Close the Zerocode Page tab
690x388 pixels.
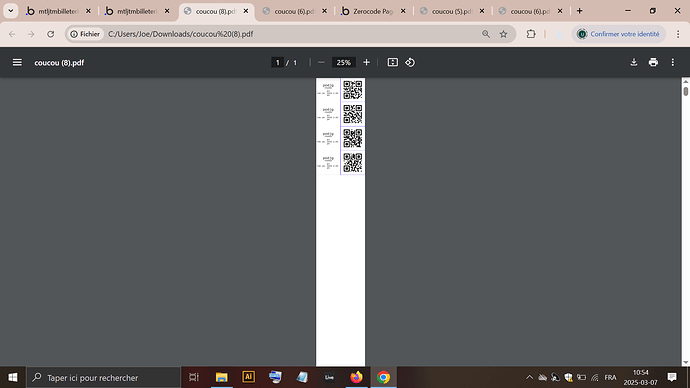click(403, 11)
